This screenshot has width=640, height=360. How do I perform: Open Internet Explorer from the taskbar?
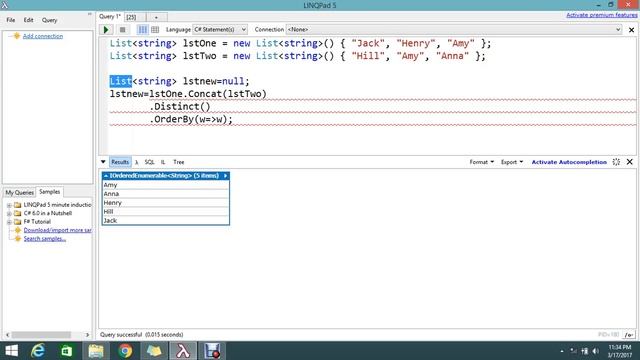point(38,351)
